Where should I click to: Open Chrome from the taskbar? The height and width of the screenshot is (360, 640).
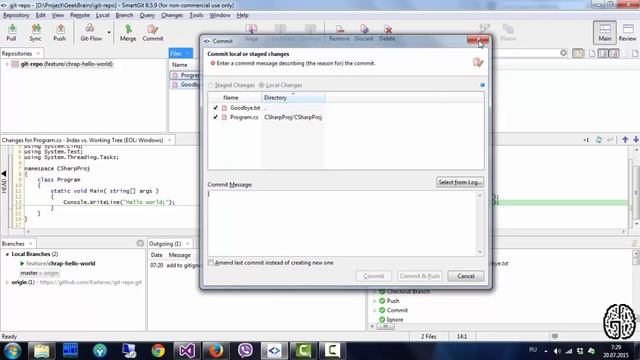158,350
